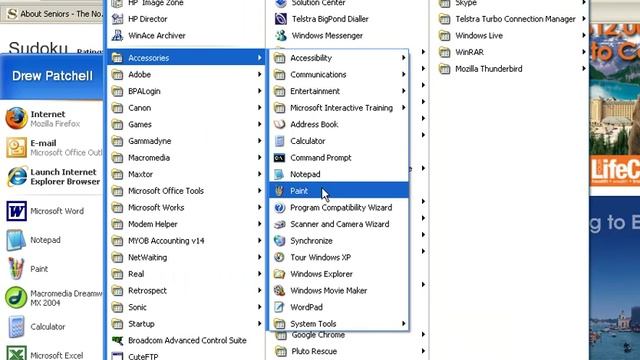
Task: Open Notepad in the Accessories submenu
Action: pyautogui.click(x=339, y=174)
